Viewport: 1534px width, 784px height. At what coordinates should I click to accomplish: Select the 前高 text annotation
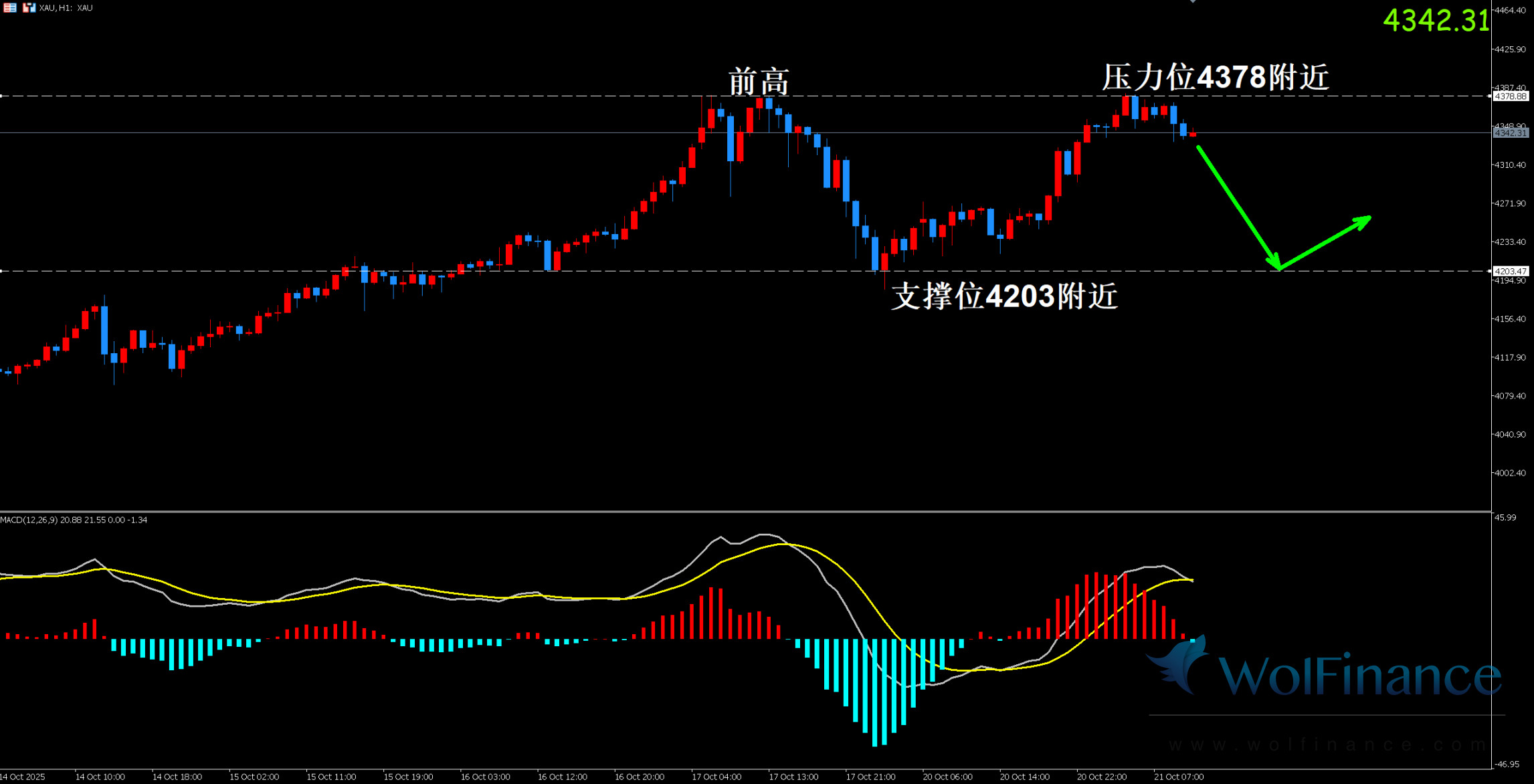point(759,81)
